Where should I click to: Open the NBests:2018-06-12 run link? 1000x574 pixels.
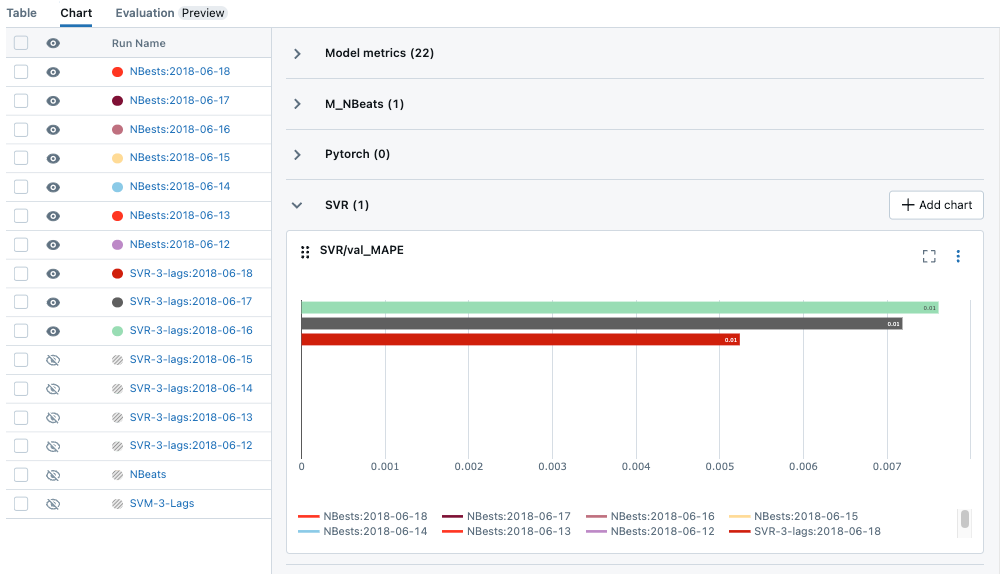point(179,245)
